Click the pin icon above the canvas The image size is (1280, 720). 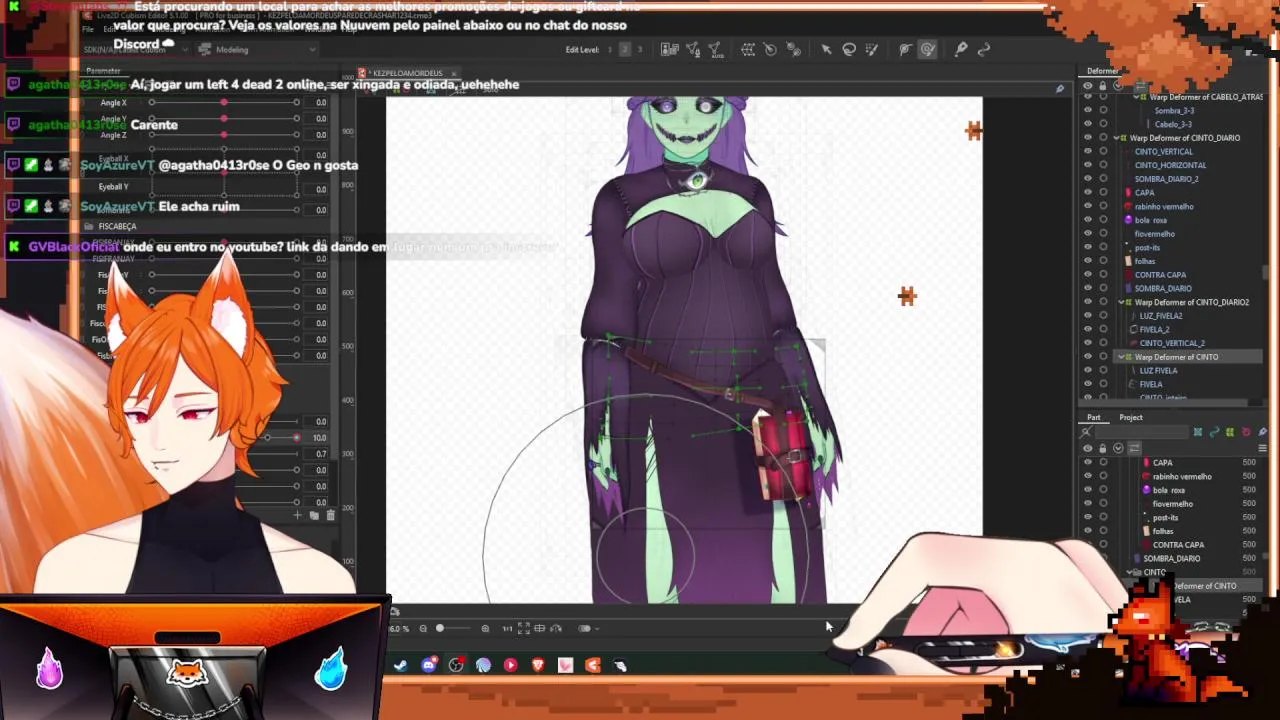point(1060,89)
